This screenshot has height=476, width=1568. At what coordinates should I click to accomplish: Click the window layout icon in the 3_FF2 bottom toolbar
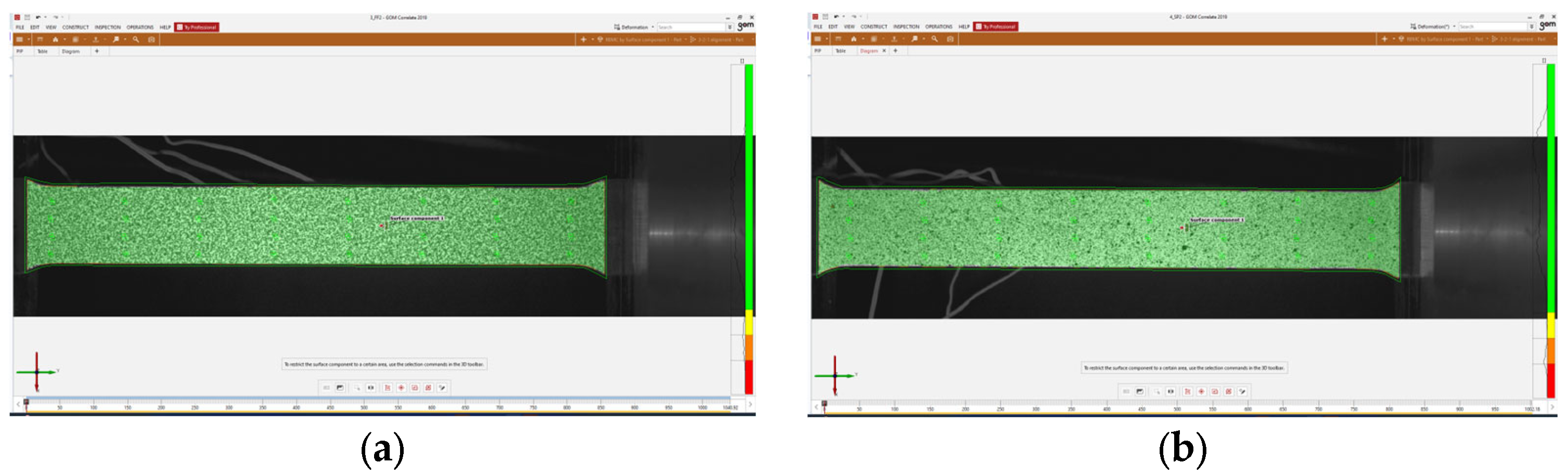point(340,388)
